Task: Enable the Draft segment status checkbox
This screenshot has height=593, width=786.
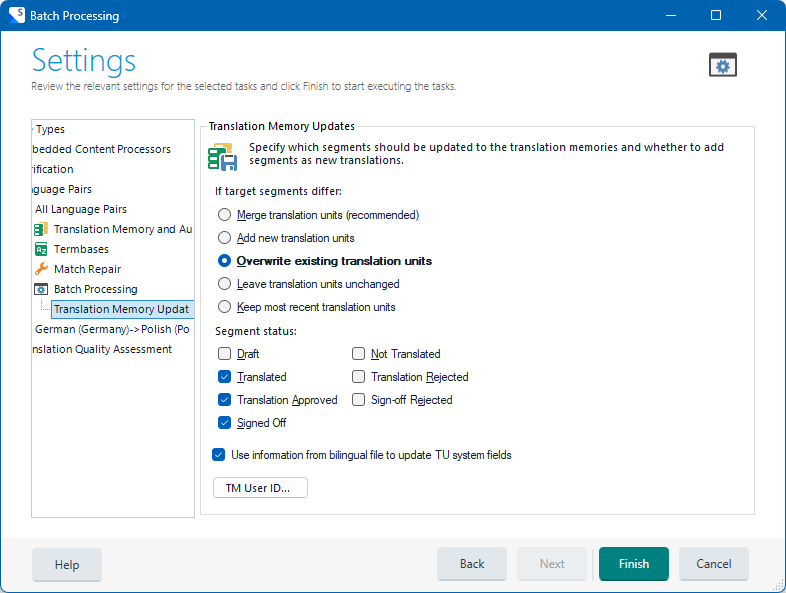Action: [225, 354]
